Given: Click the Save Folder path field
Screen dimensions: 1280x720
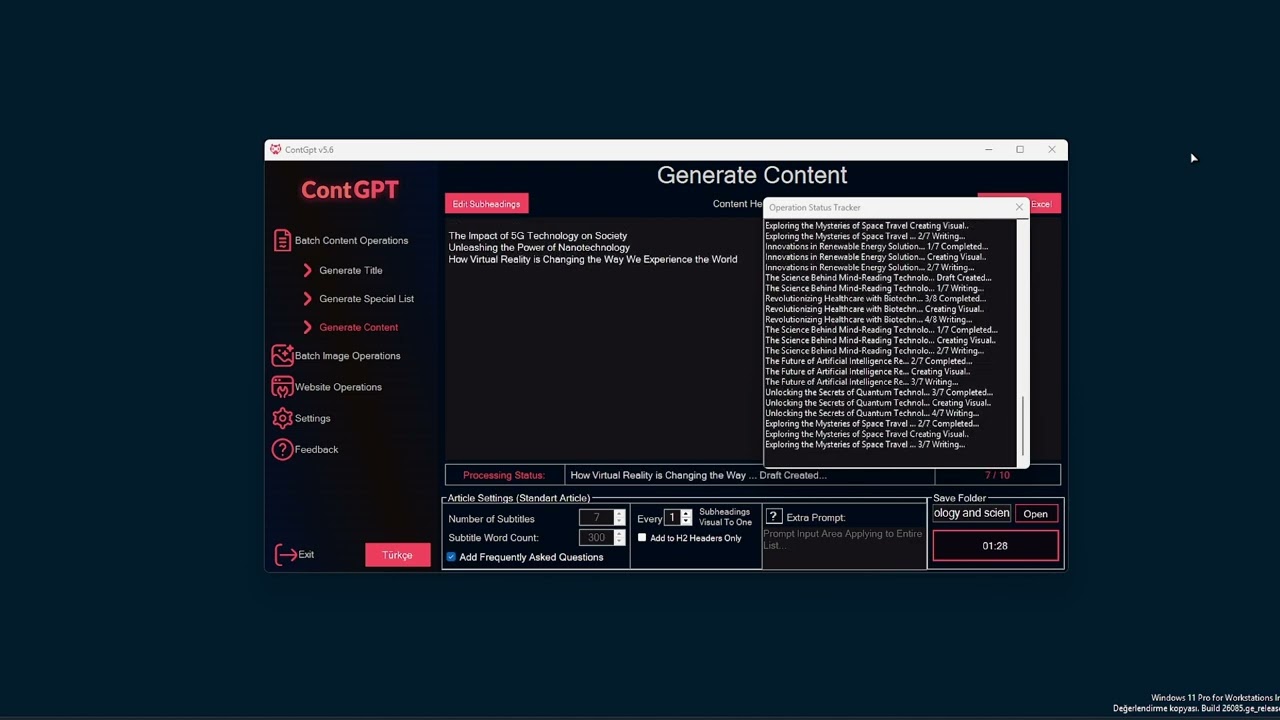Looking at the screenshot, I should point(972,514).
